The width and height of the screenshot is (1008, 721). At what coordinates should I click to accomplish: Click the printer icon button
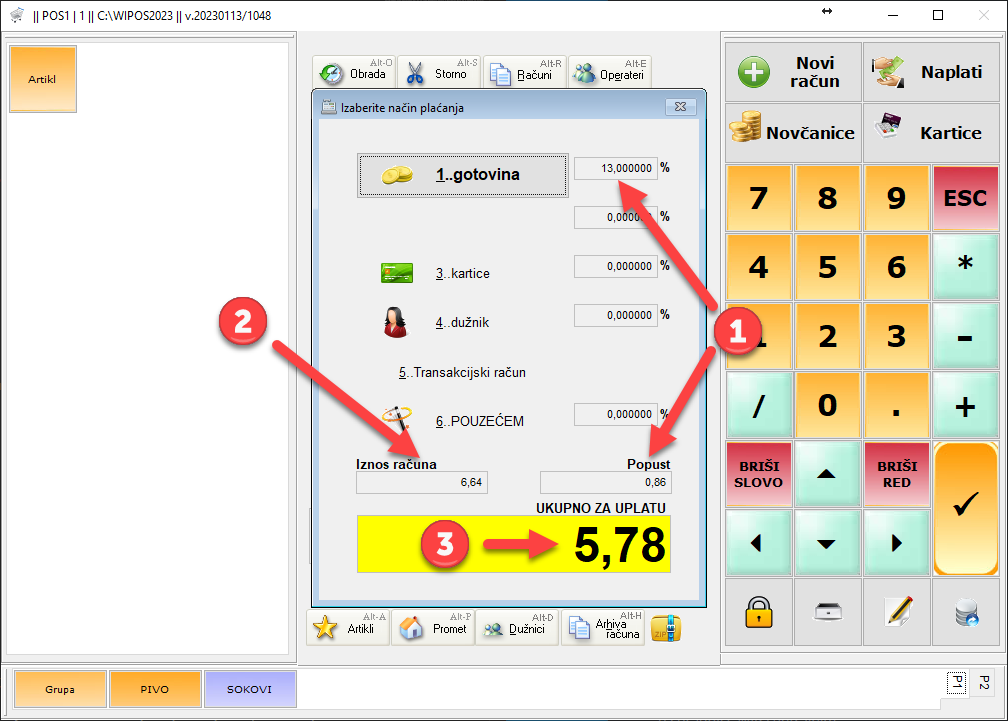pos(827,612)
